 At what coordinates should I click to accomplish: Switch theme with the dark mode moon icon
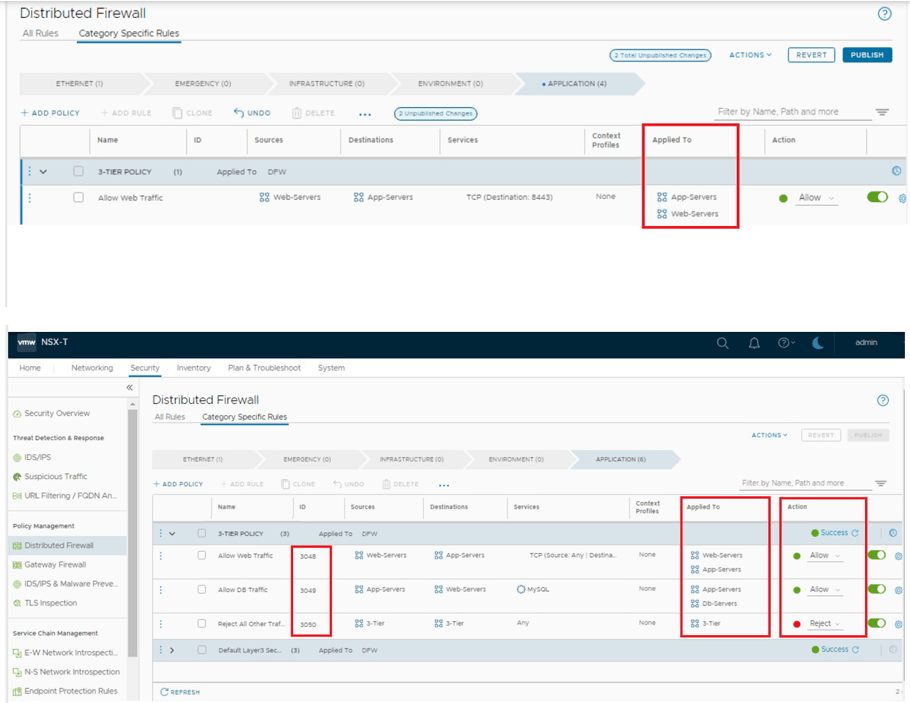[817, 343]
